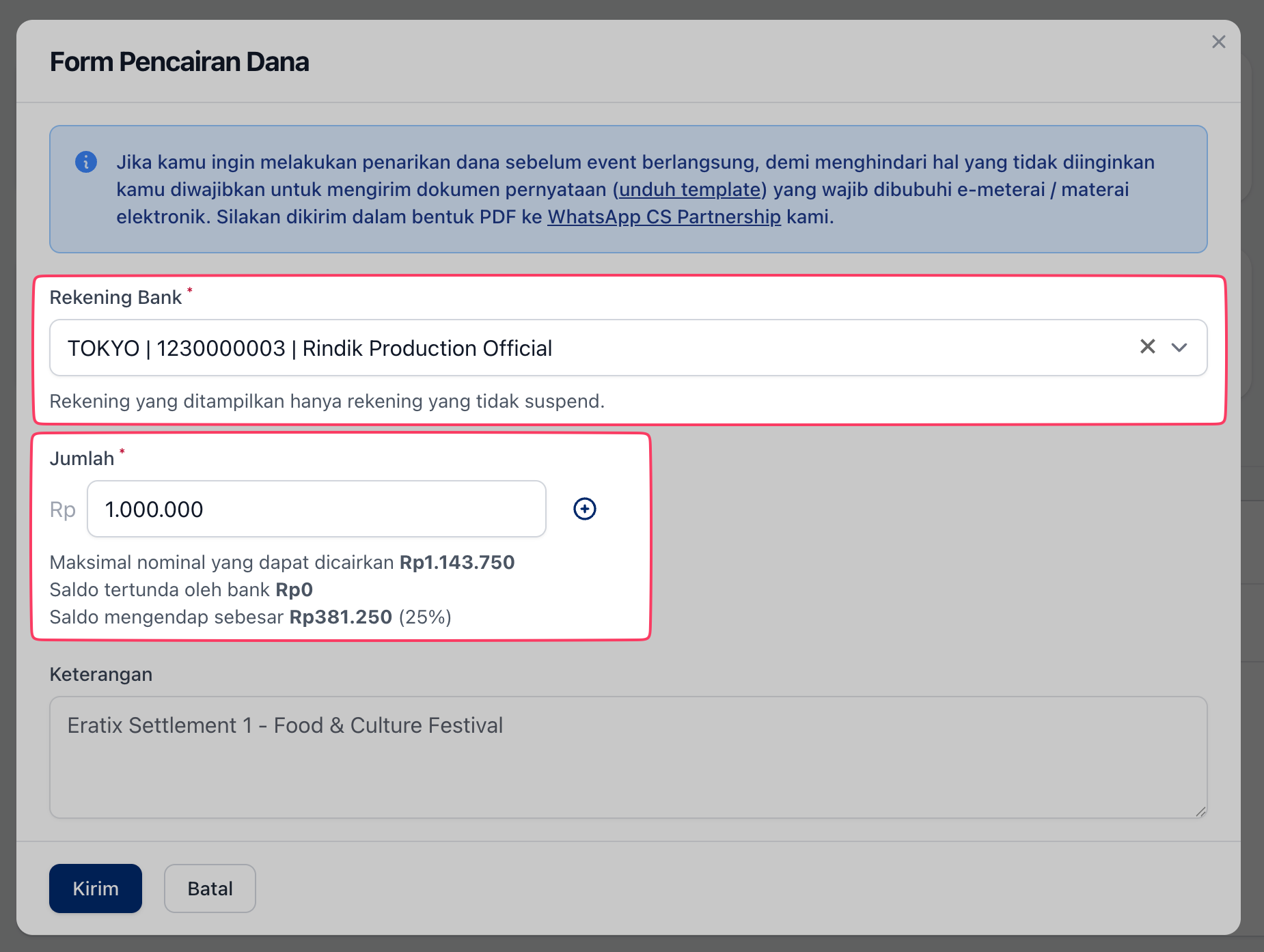Open the WhatsApp CS Partnership link

664,216
